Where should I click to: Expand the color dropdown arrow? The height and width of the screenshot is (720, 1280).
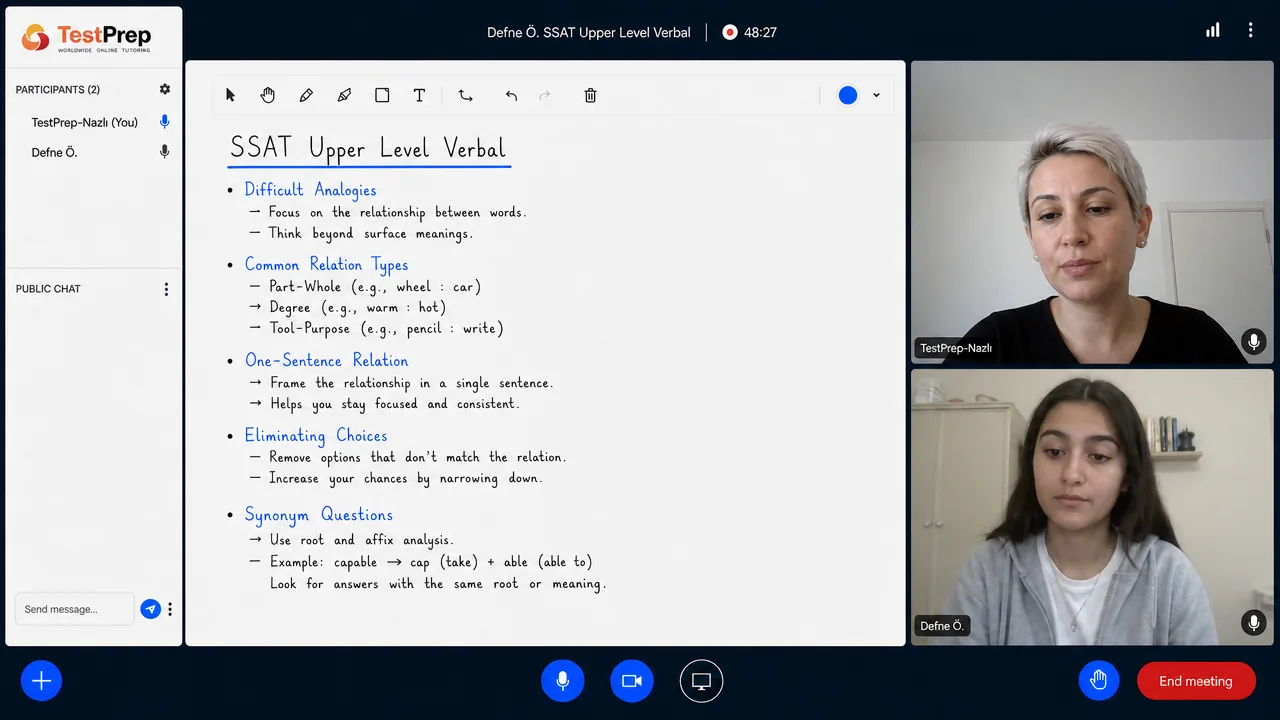coord(876,95)
